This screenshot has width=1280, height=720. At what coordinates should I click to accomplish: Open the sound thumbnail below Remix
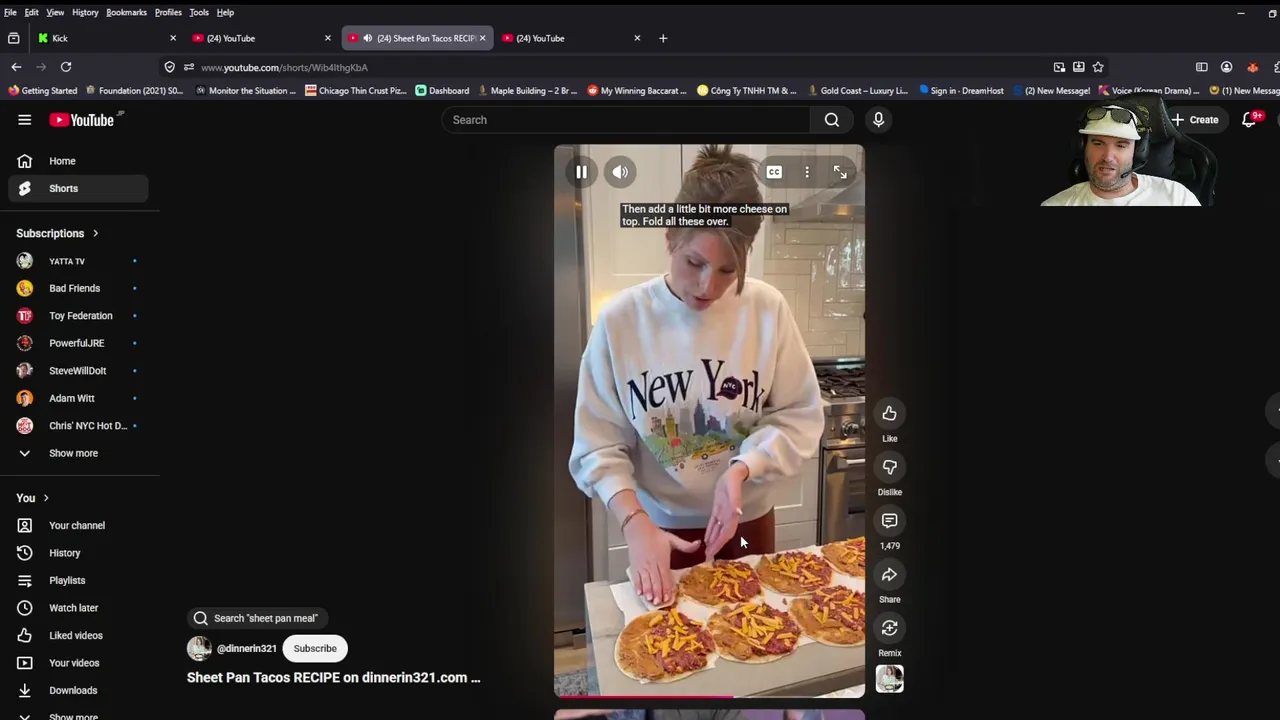(x=889, y=679)
